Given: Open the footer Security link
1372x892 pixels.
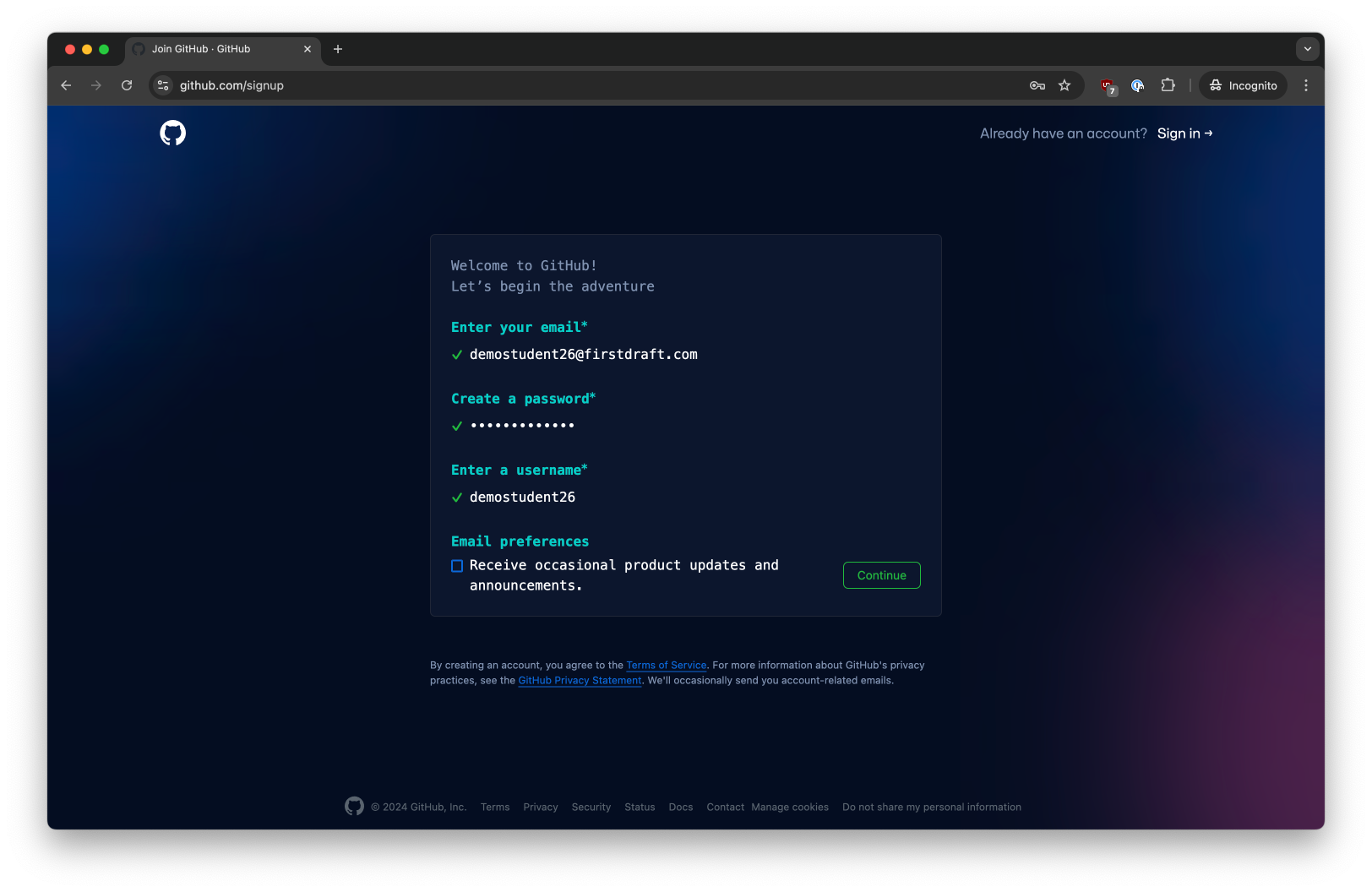Looking at the screenshot, I should (591, 808).
